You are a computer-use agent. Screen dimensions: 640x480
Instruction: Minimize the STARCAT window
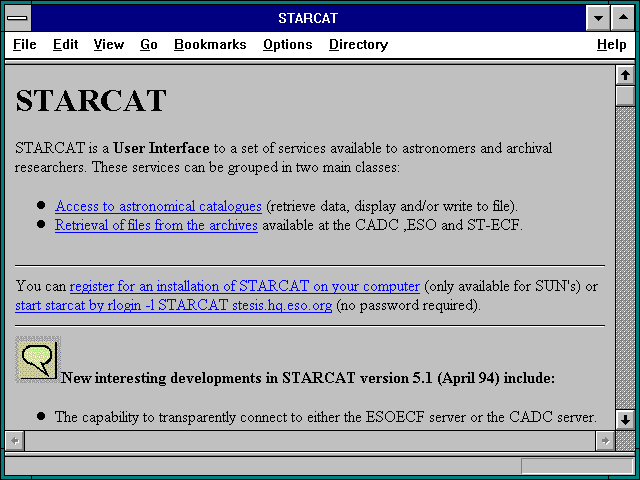[x=598, y=18]
